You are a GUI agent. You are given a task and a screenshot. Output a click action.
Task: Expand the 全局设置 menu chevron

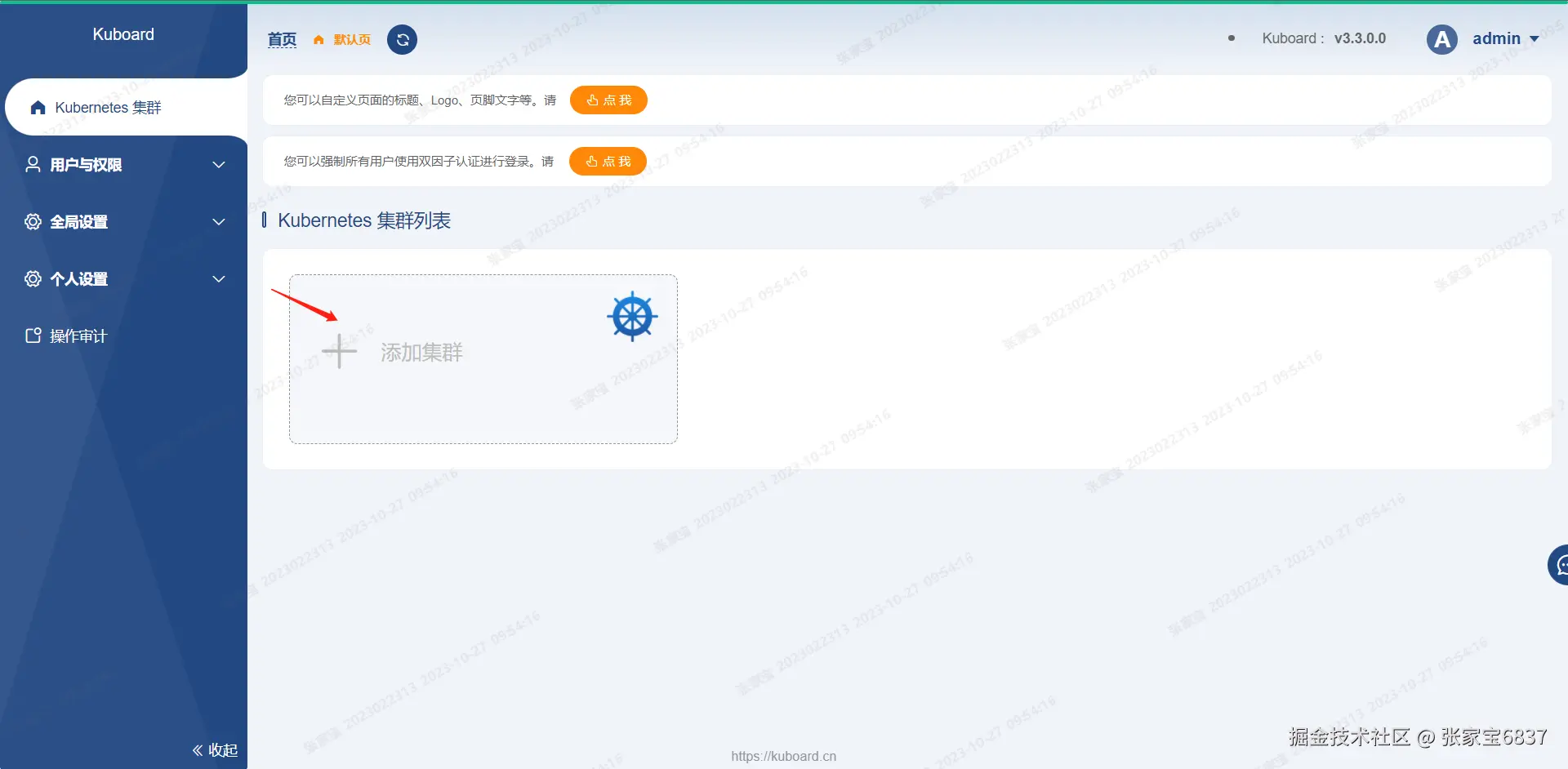point(219,222)
